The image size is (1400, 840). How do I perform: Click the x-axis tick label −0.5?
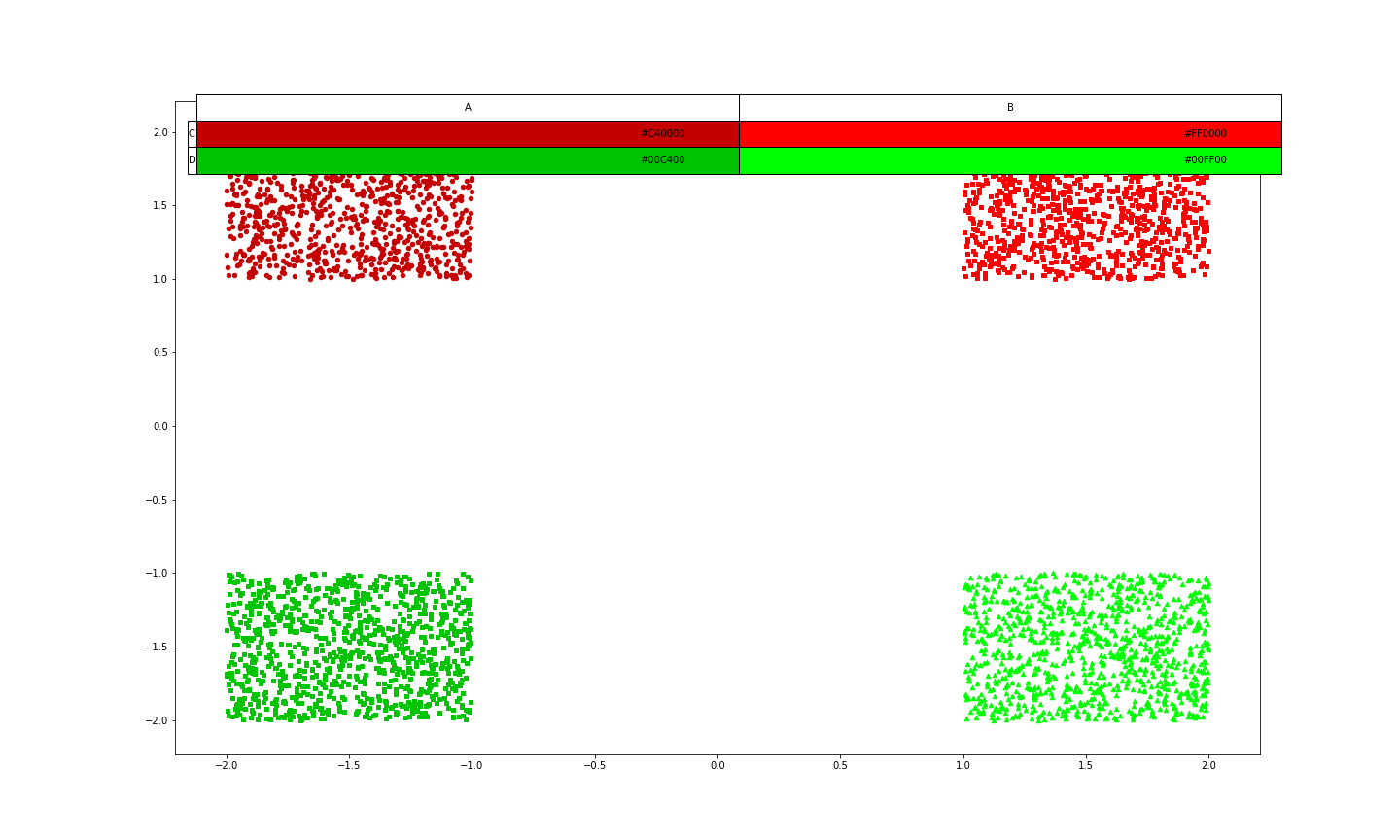(594, 766)
